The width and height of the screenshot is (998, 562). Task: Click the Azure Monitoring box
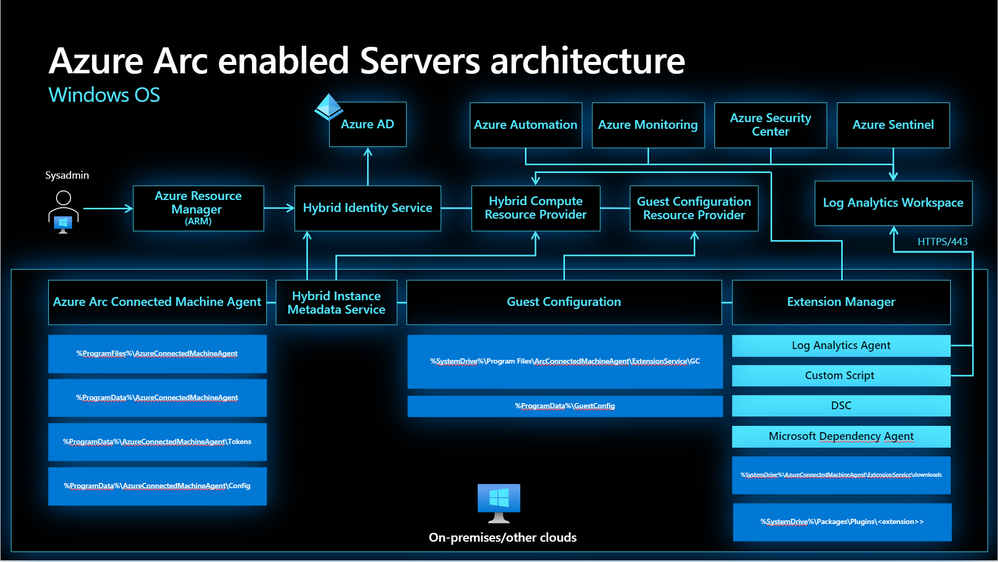tap(648, 125)
